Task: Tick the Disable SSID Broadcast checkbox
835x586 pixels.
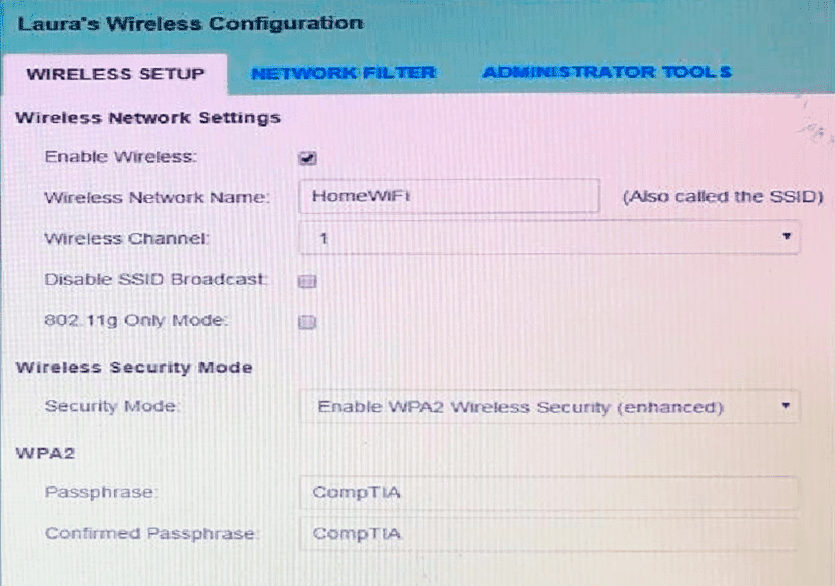Action: point(308,282)
